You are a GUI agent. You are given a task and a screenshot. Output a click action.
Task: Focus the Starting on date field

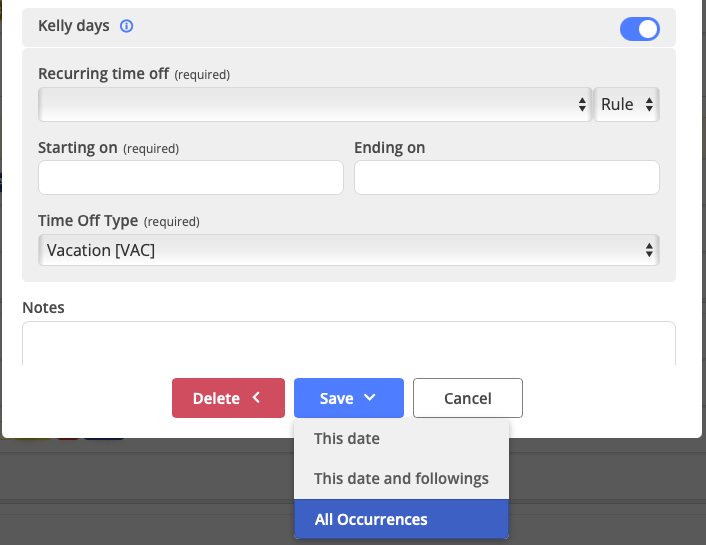191,177
